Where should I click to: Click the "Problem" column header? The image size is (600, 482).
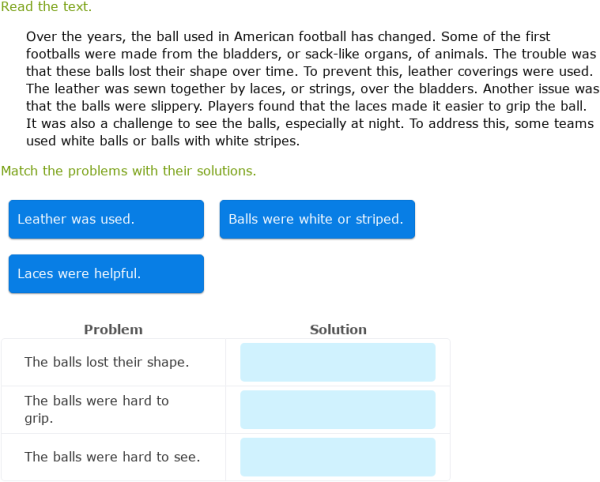point(113,329)
